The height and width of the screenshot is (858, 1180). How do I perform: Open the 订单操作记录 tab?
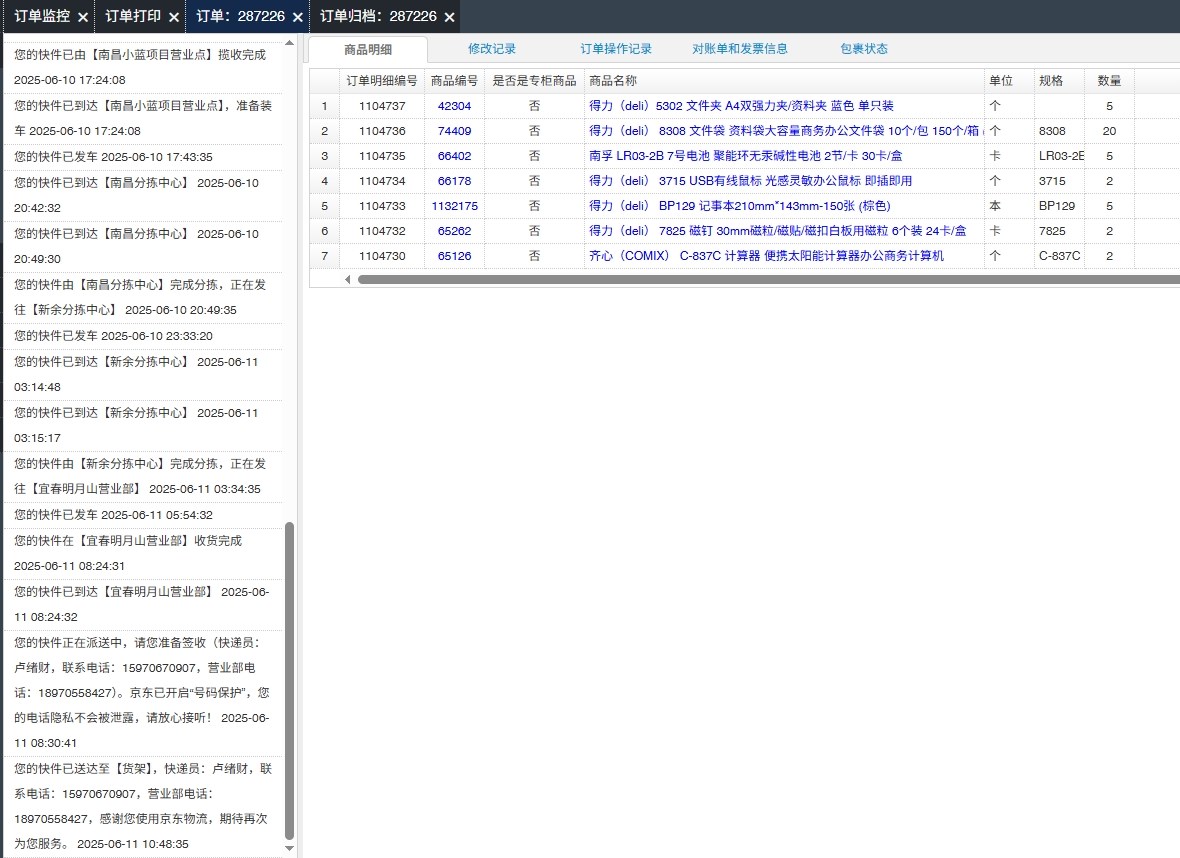(616, 49)
